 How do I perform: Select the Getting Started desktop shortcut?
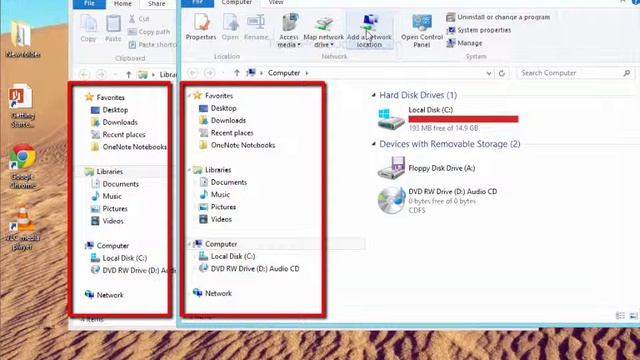point(22,106)
